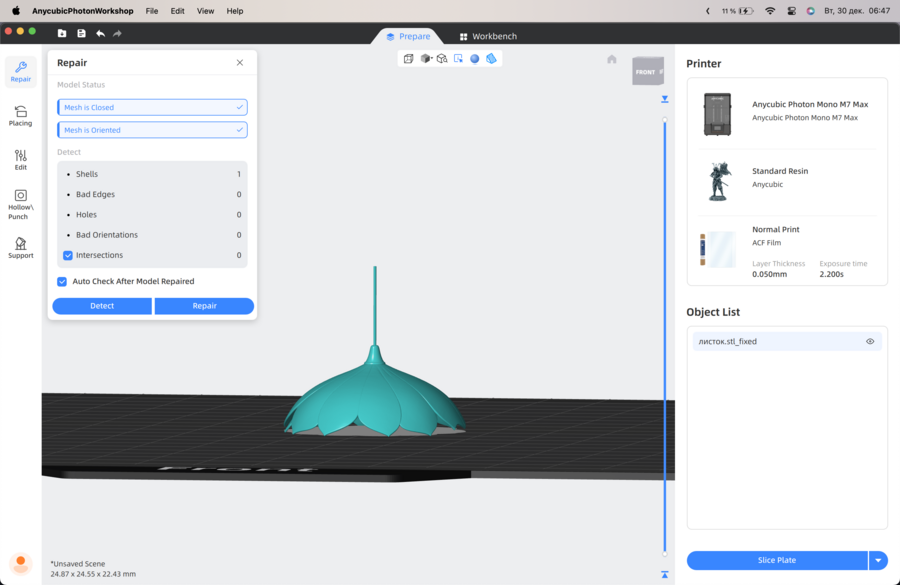The image size is (900, 585).
Task: Open the Edit tool in sidebar
Action: click(x=20, y=160)
